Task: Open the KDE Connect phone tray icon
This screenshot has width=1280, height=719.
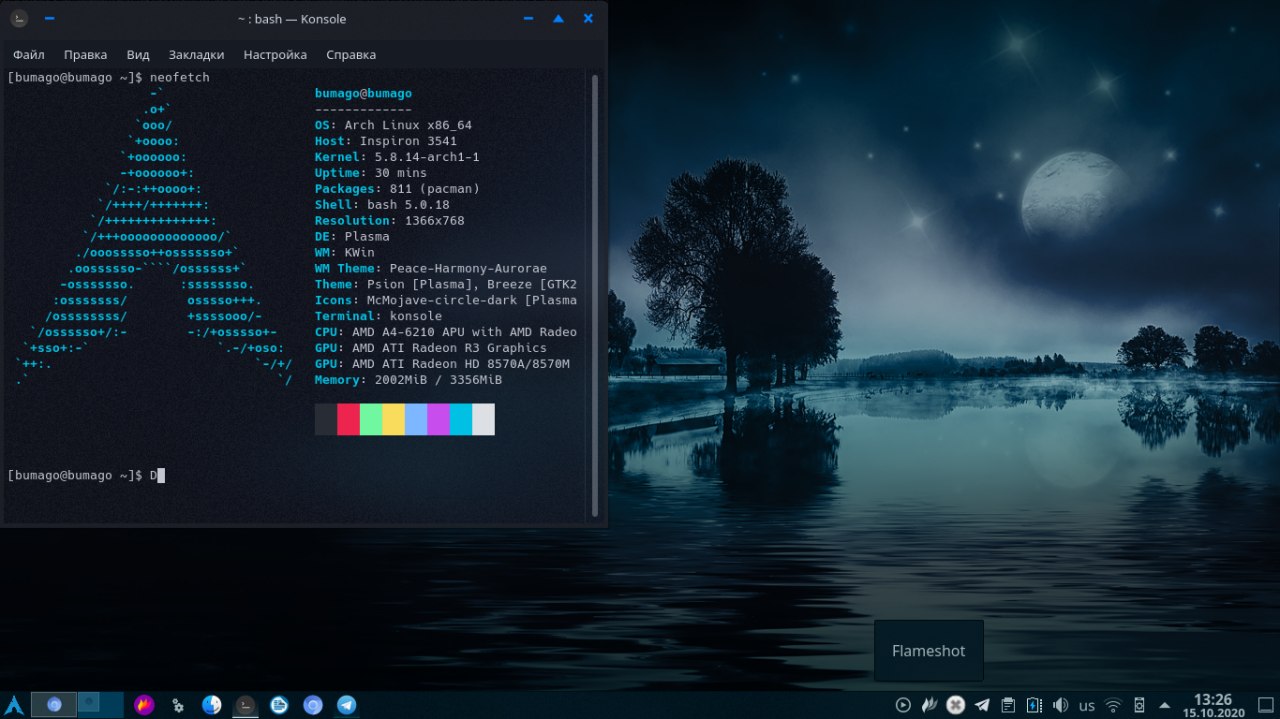Action: pos(1139,705)
